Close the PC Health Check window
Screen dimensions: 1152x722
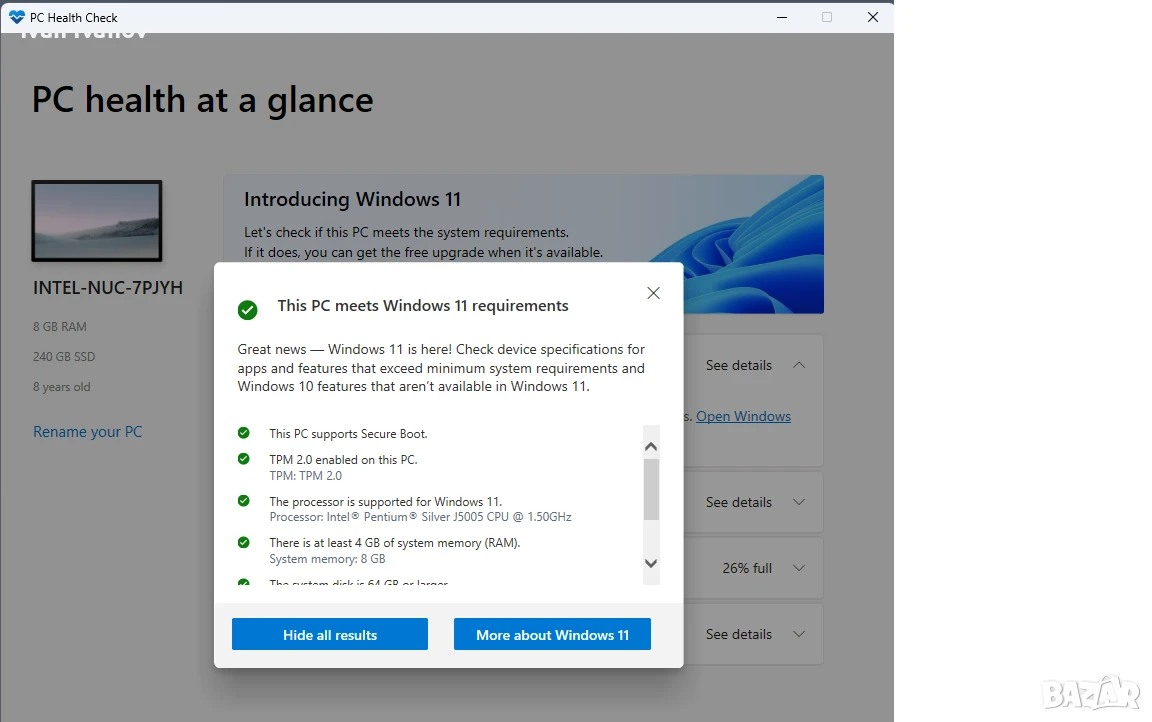click(873, 17)
